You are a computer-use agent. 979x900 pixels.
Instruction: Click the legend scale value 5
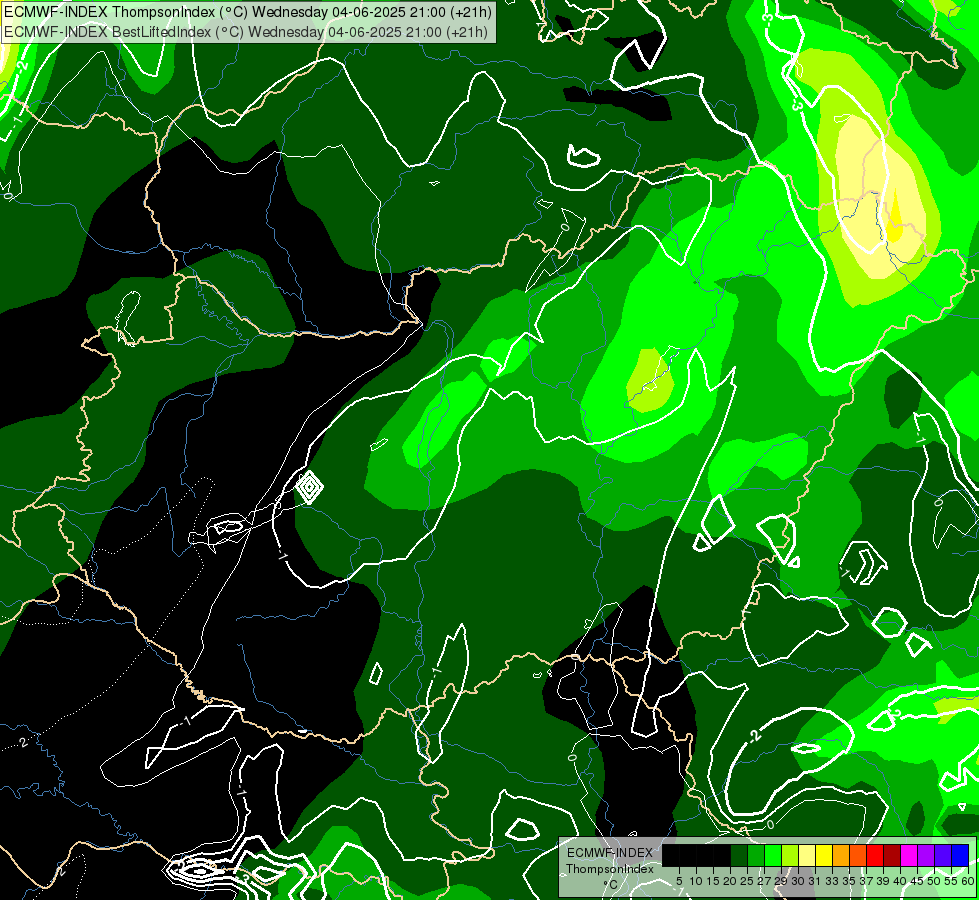[679, 881]
